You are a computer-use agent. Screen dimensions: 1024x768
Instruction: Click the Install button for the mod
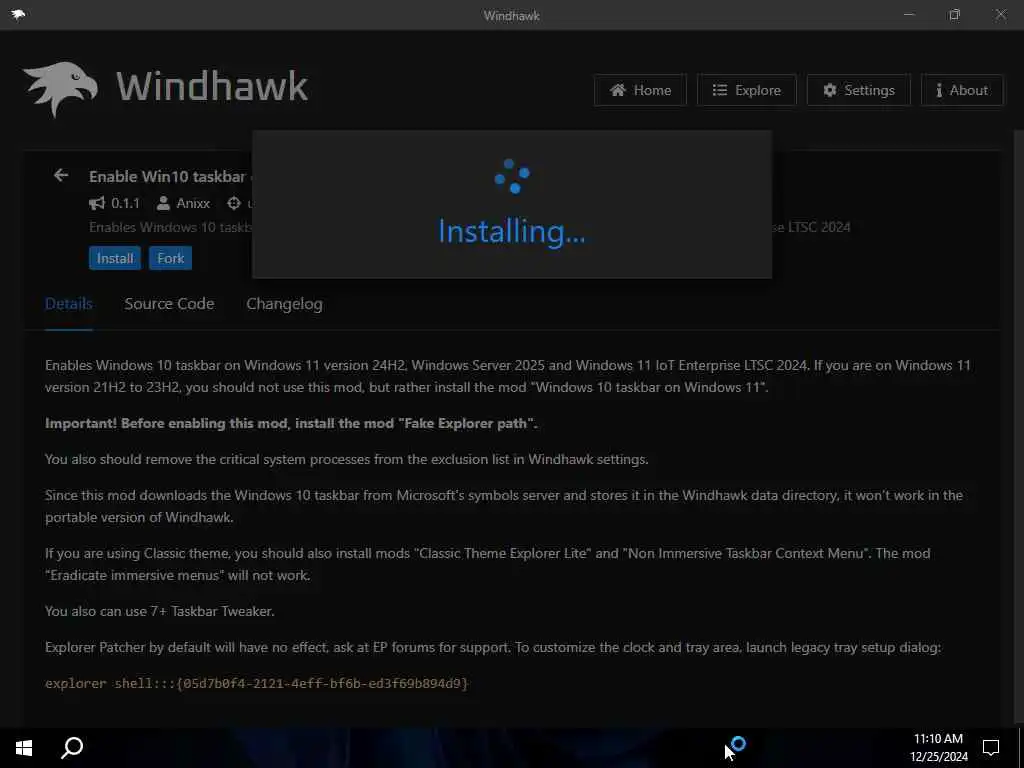[115, 258]
